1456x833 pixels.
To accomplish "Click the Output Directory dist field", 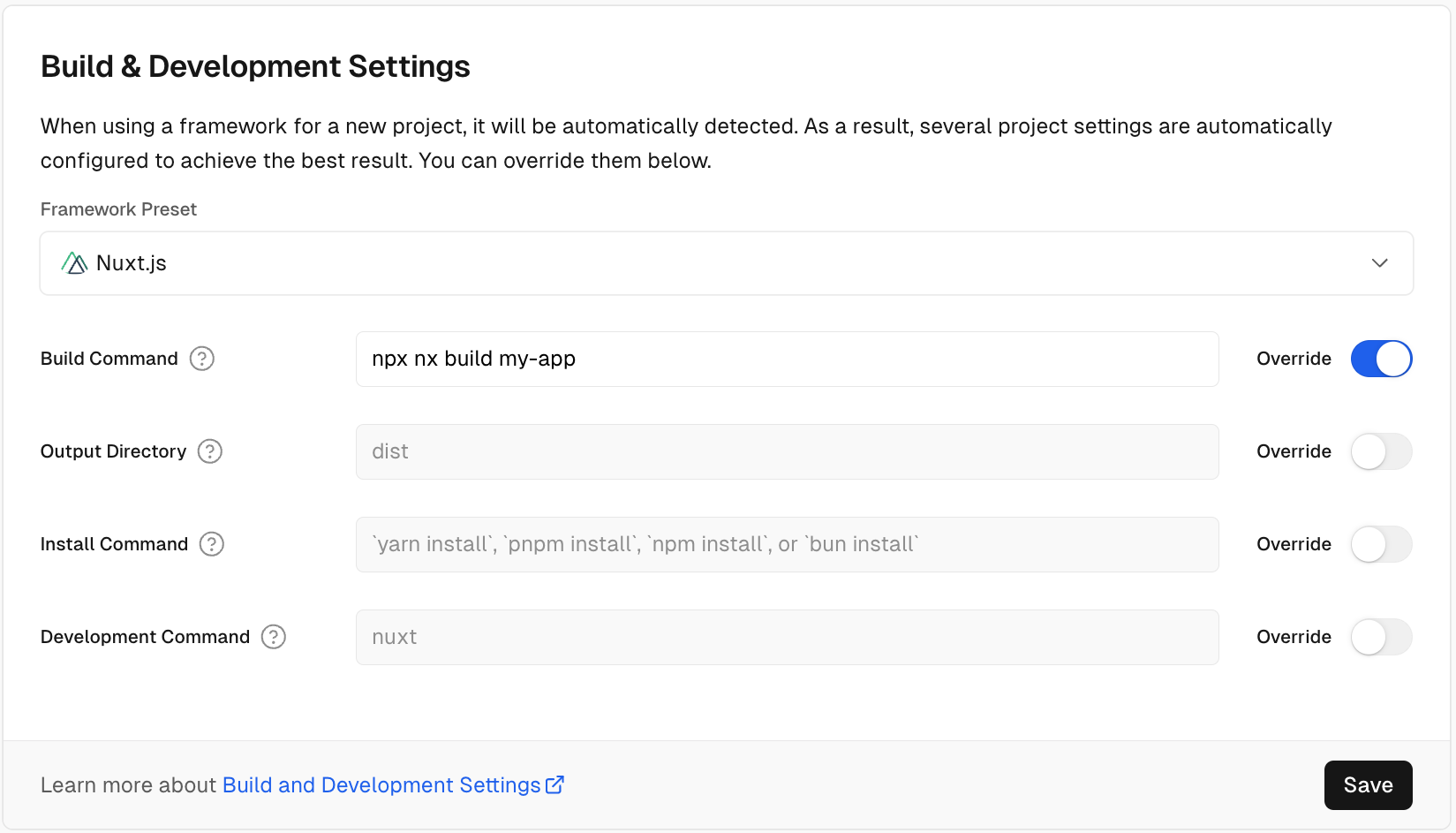I will 786,451.
